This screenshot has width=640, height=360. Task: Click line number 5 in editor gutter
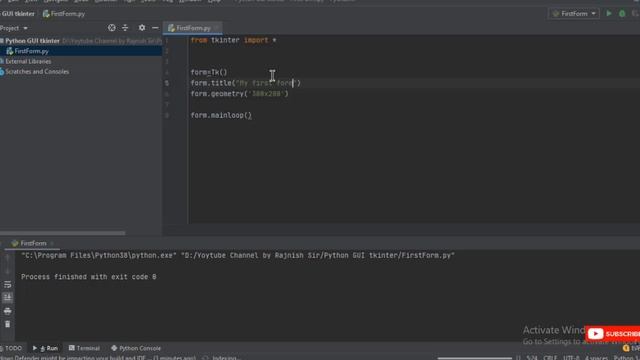167,83
